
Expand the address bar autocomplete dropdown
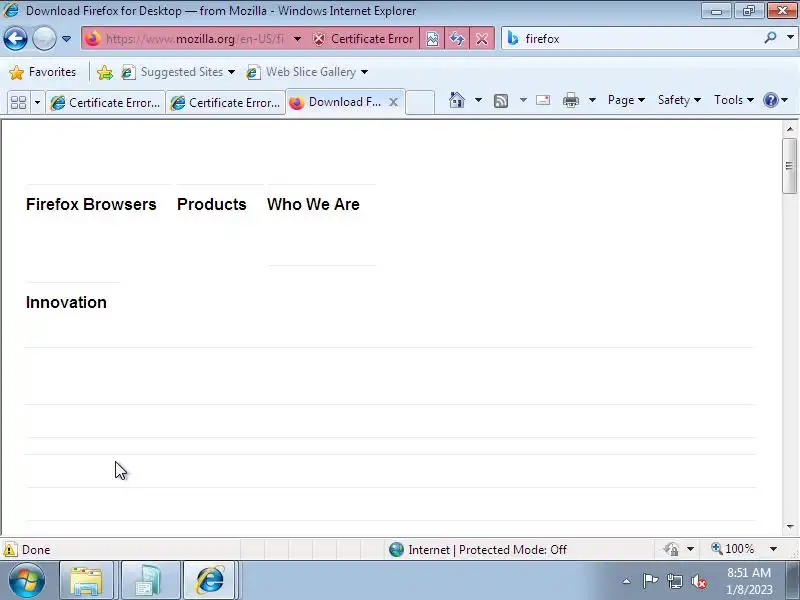tap(297, 39)
